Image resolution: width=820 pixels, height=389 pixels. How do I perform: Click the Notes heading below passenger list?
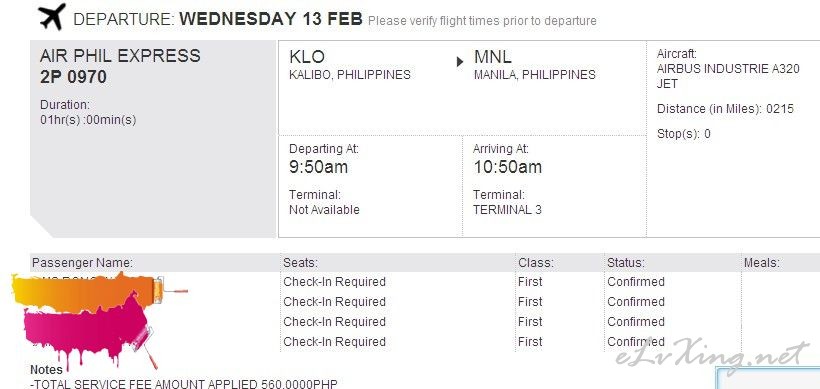[x=47, y=370]
